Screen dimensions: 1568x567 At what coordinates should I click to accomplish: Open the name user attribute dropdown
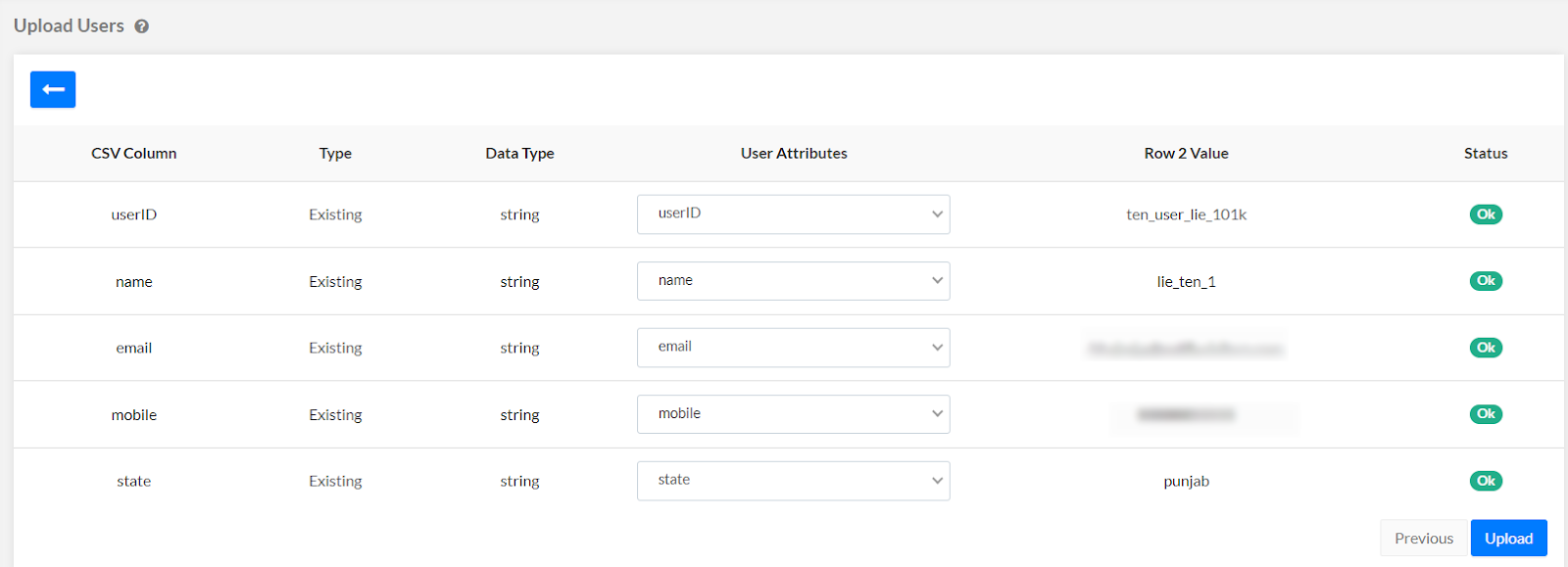793,281
